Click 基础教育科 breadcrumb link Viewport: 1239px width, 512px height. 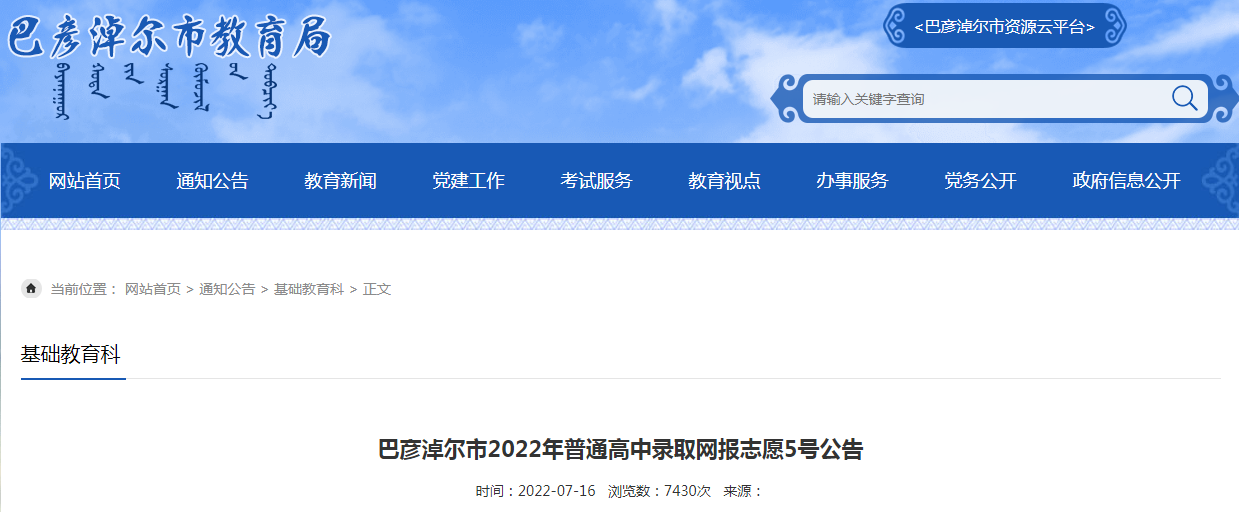[x=309, y=289]
